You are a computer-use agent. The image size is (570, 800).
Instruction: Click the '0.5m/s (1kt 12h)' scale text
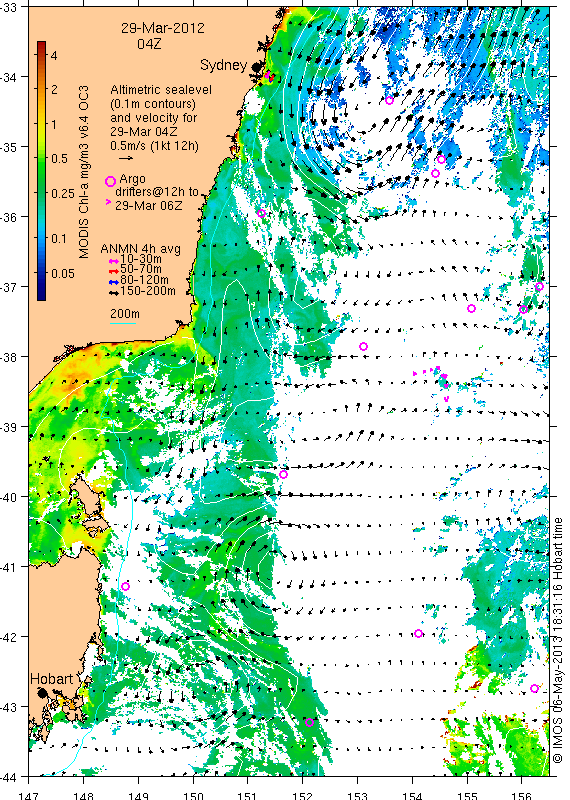click(x=155, y=145)
